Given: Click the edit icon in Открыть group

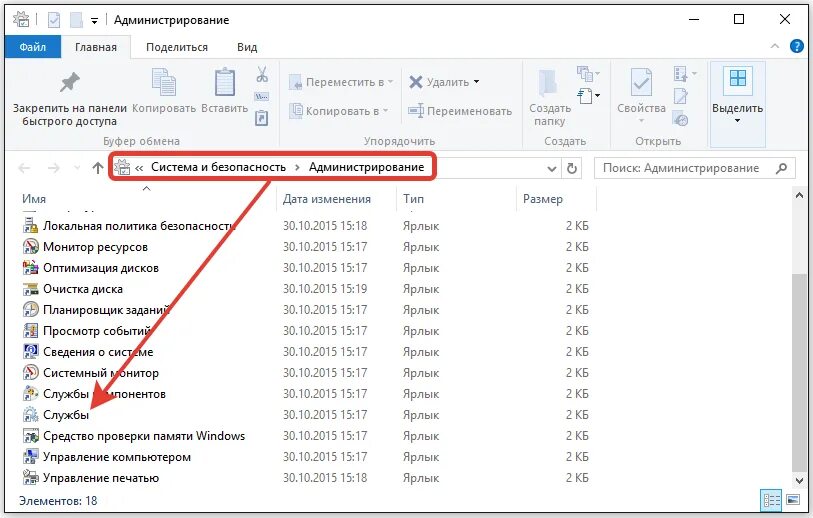Looking at the screenshot, I should point(680,96).
